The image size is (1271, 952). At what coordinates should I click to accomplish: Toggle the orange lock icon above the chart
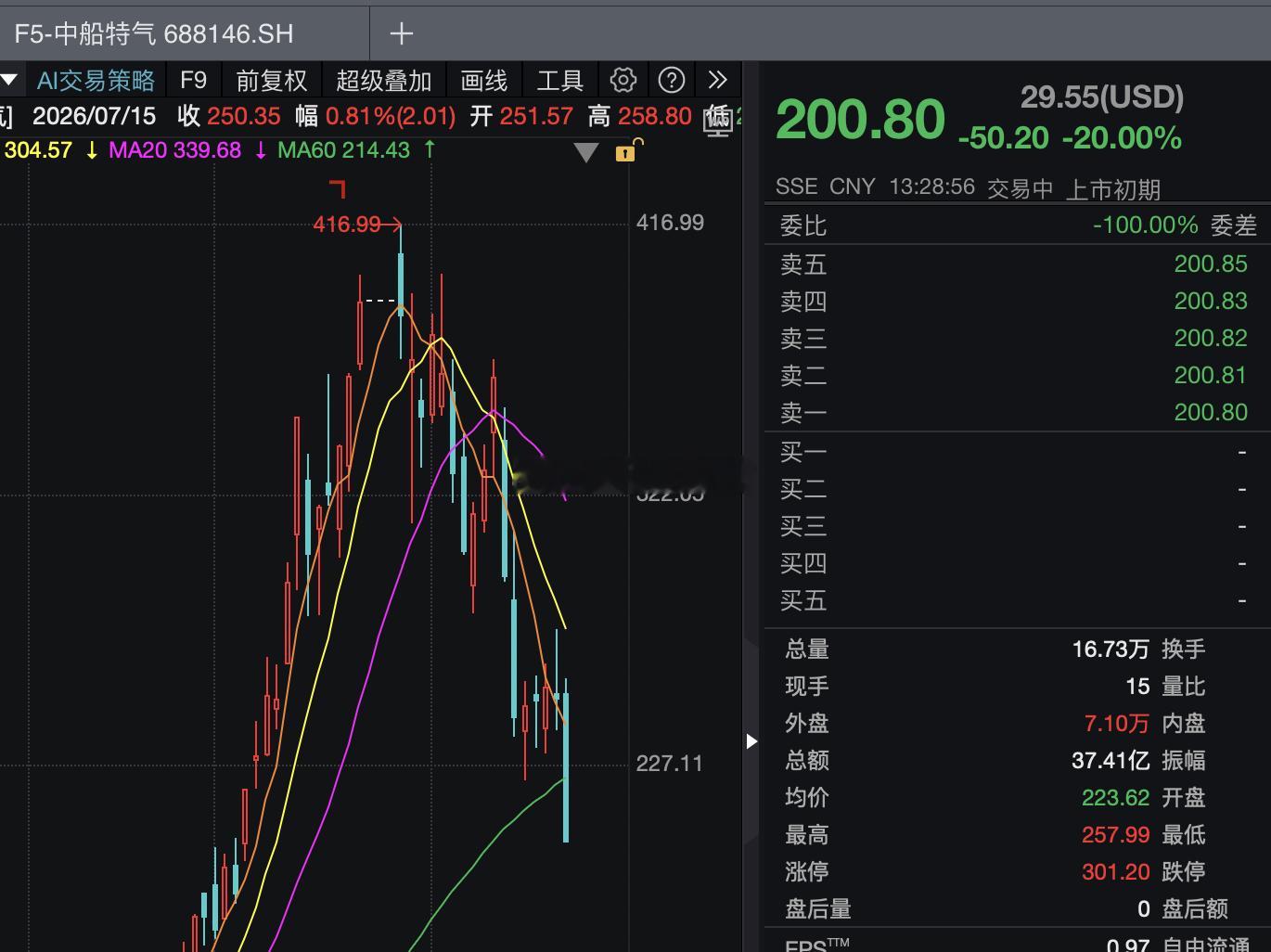tap(627, 150)
